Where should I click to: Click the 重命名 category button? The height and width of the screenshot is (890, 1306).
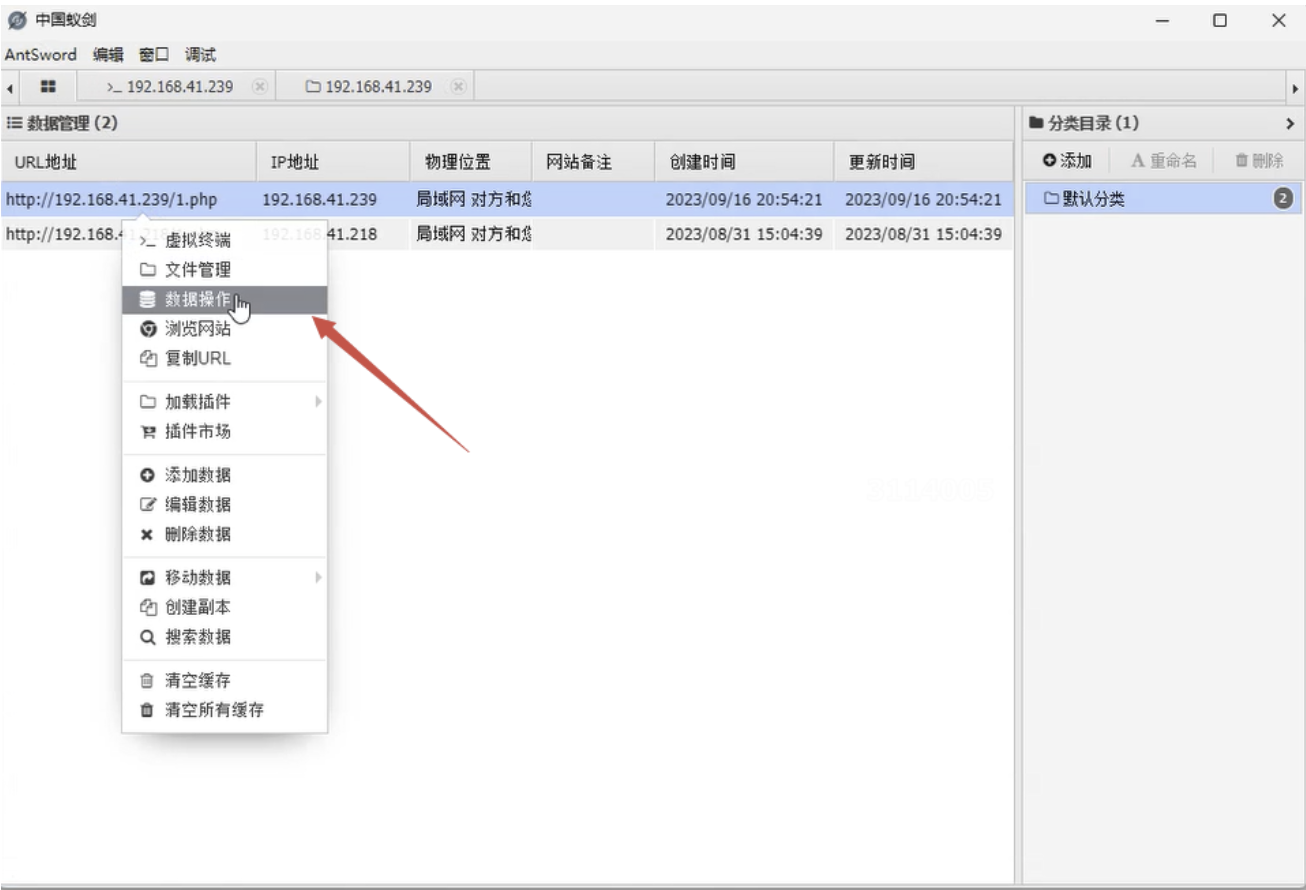click(x=1164, y=161)
